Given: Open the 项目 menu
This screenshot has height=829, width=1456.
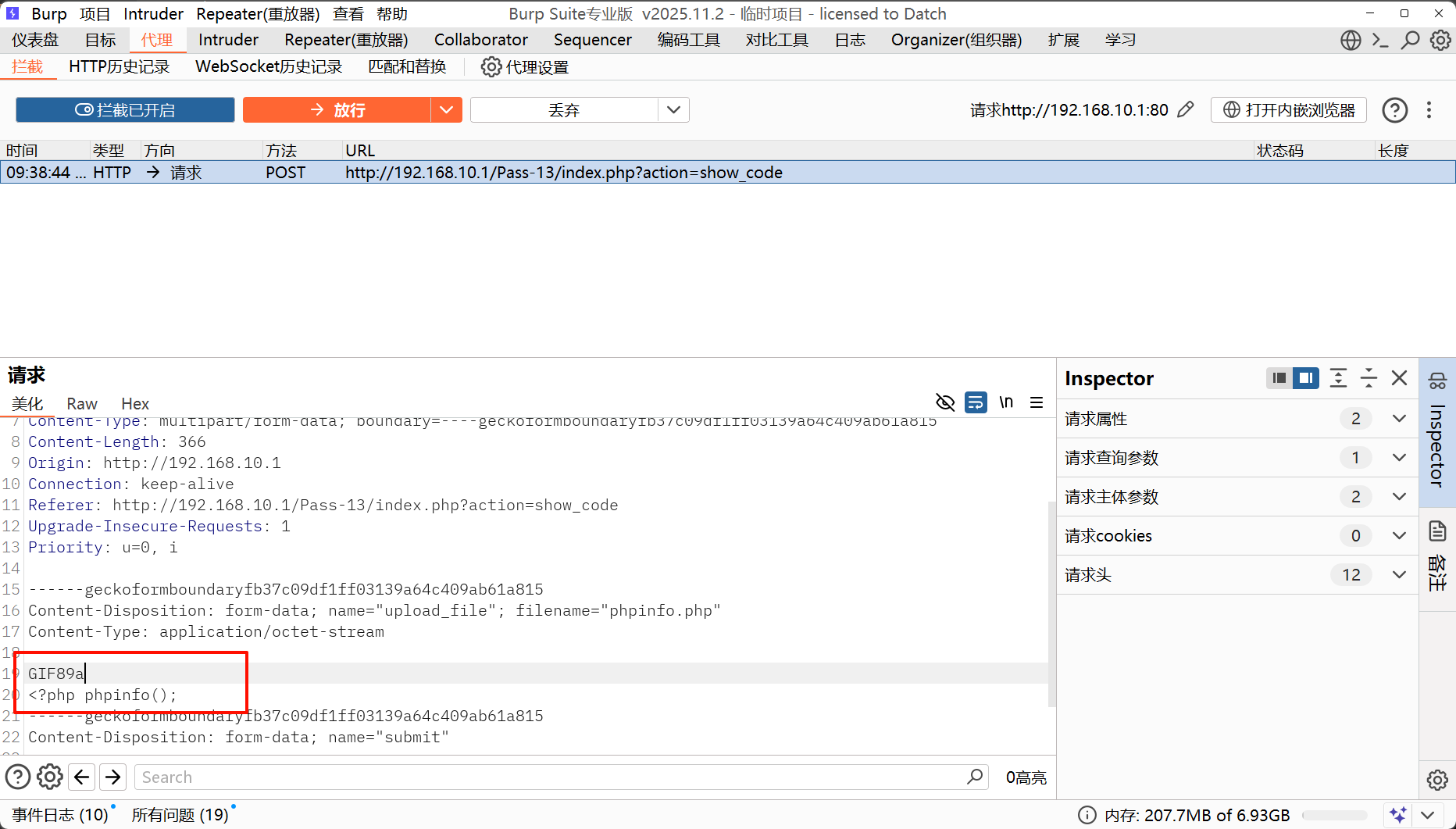Looking at the screenshot, I should pos(95,14).
